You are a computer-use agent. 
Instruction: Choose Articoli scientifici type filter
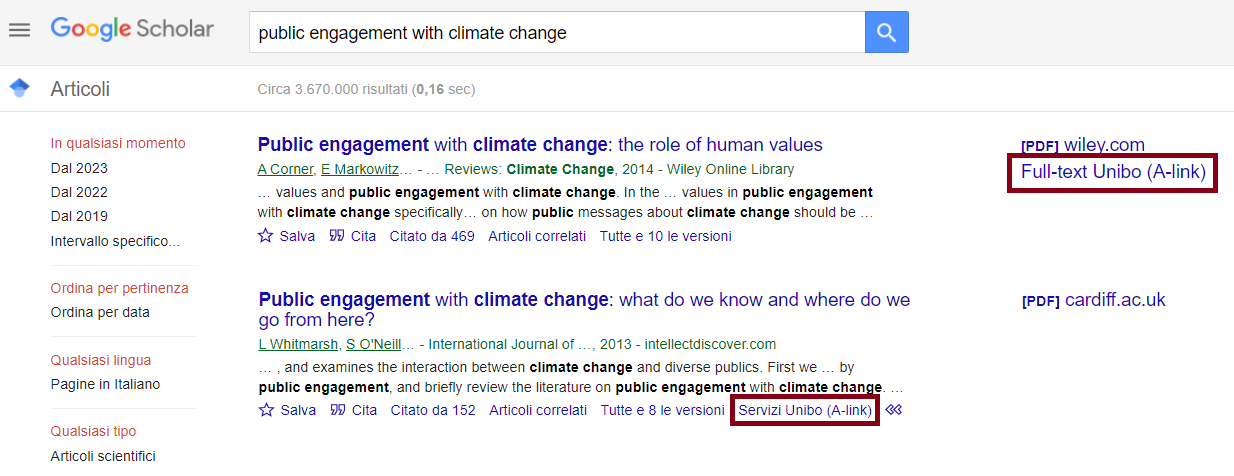coord(103,456)
